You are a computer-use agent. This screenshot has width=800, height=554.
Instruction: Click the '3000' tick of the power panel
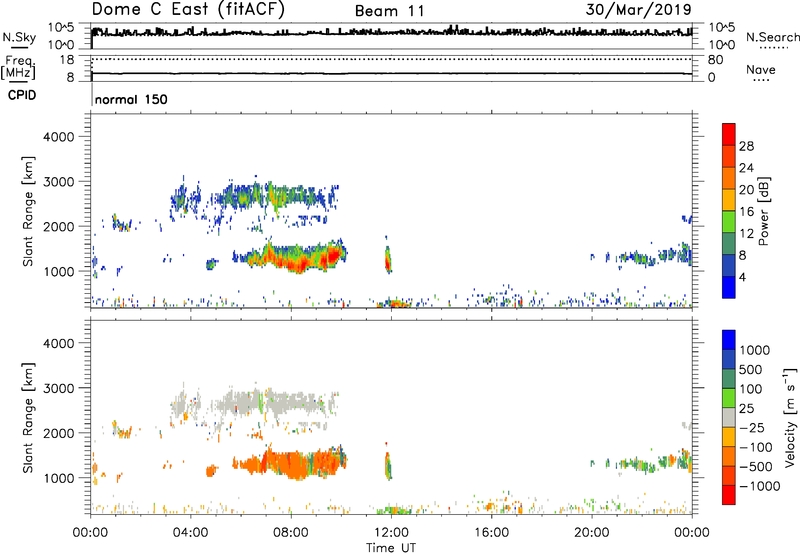point(59,182)
